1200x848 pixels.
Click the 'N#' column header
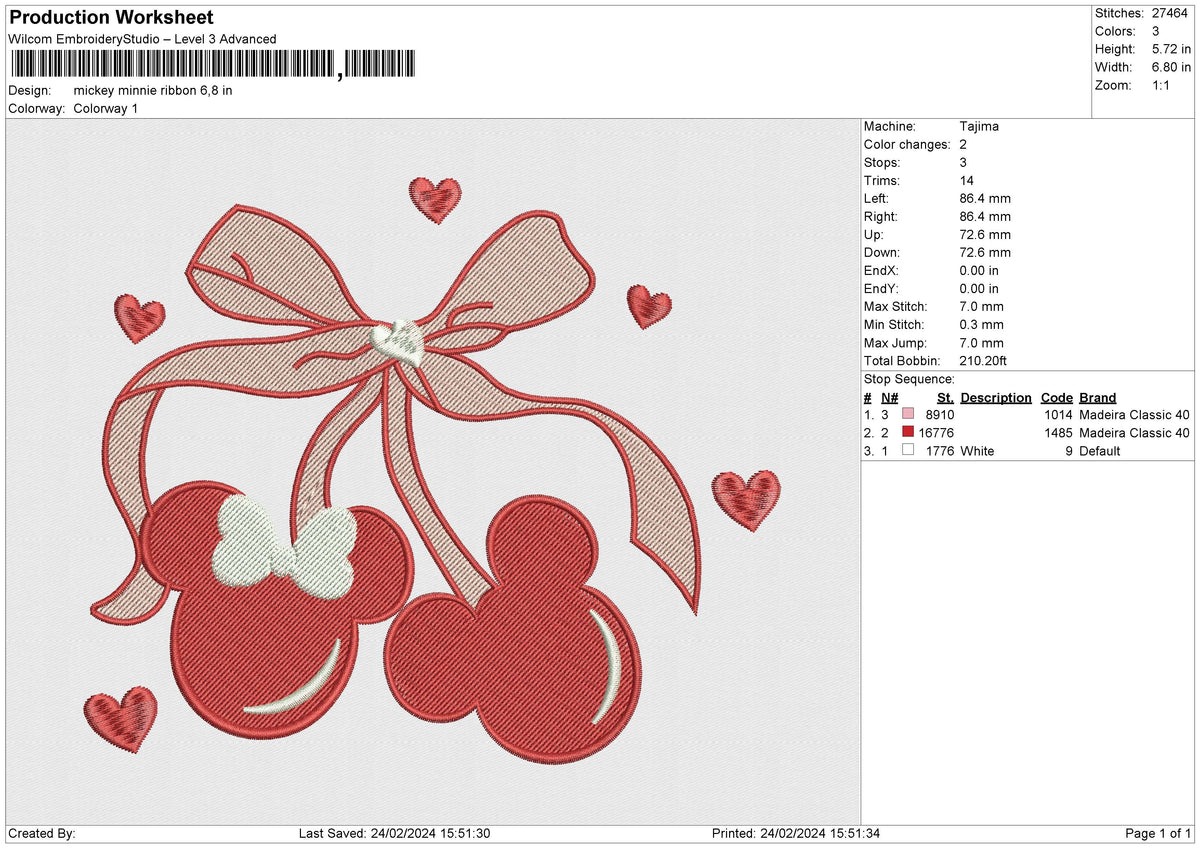(890, 398)
